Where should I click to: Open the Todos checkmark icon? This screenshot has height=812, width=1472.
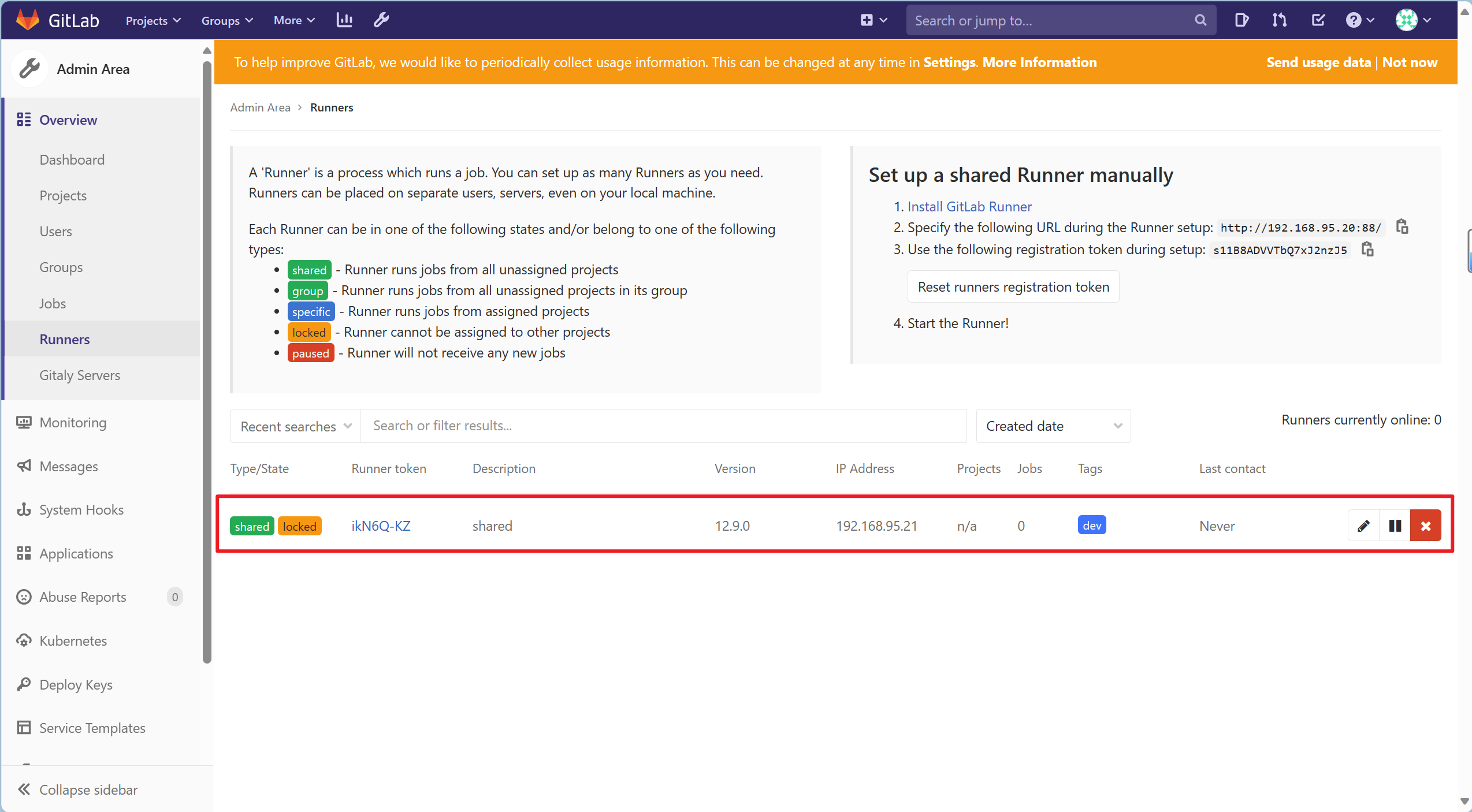(1318, 19)
